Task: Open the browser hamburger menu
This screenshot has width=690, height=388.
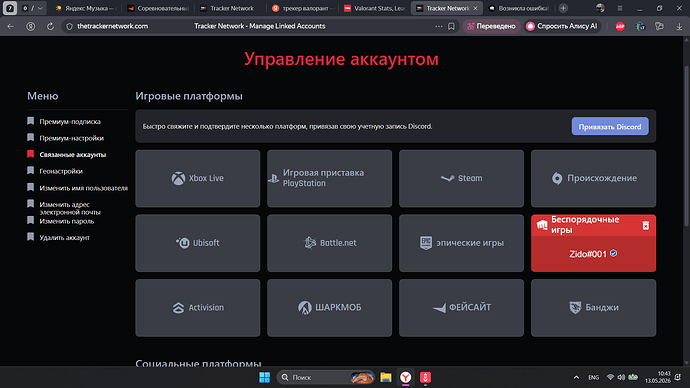Action: coord(620,8)
